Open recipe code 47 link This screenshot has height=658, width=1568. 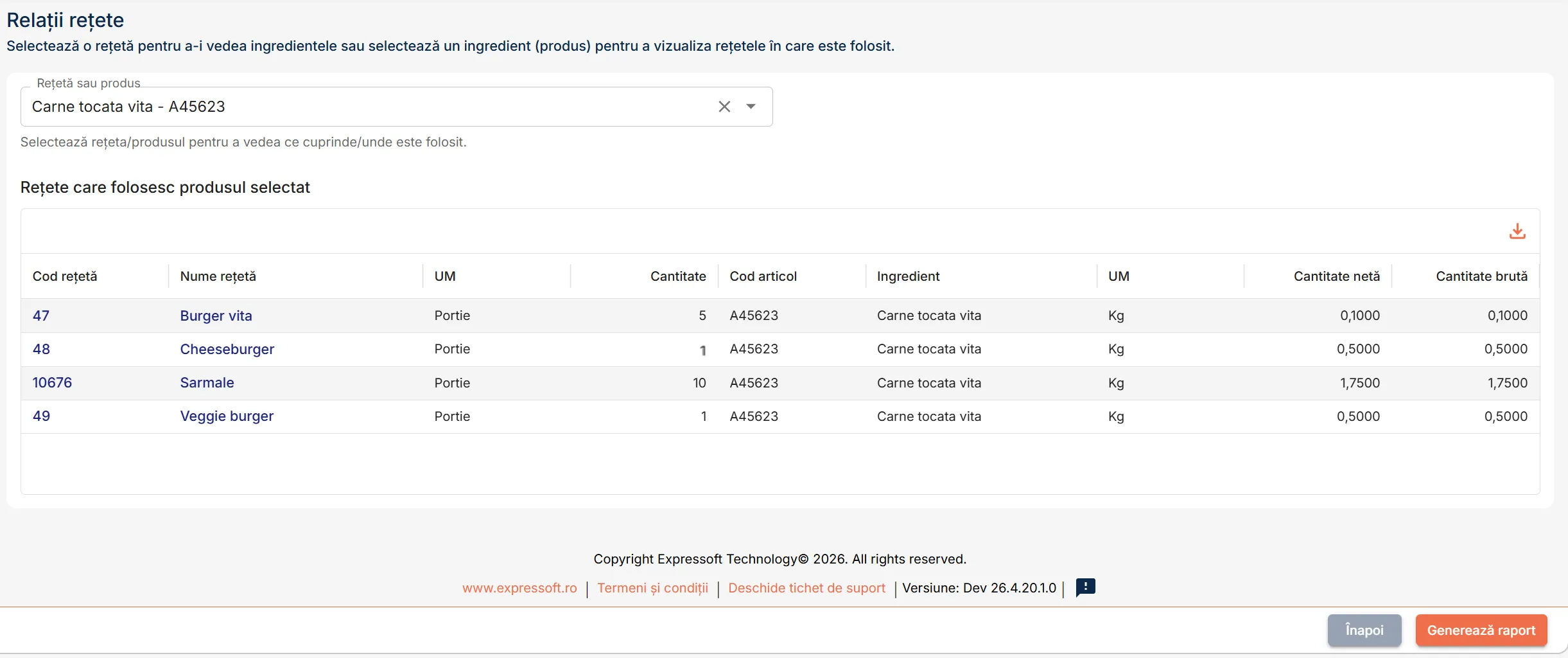coord(41,316)
